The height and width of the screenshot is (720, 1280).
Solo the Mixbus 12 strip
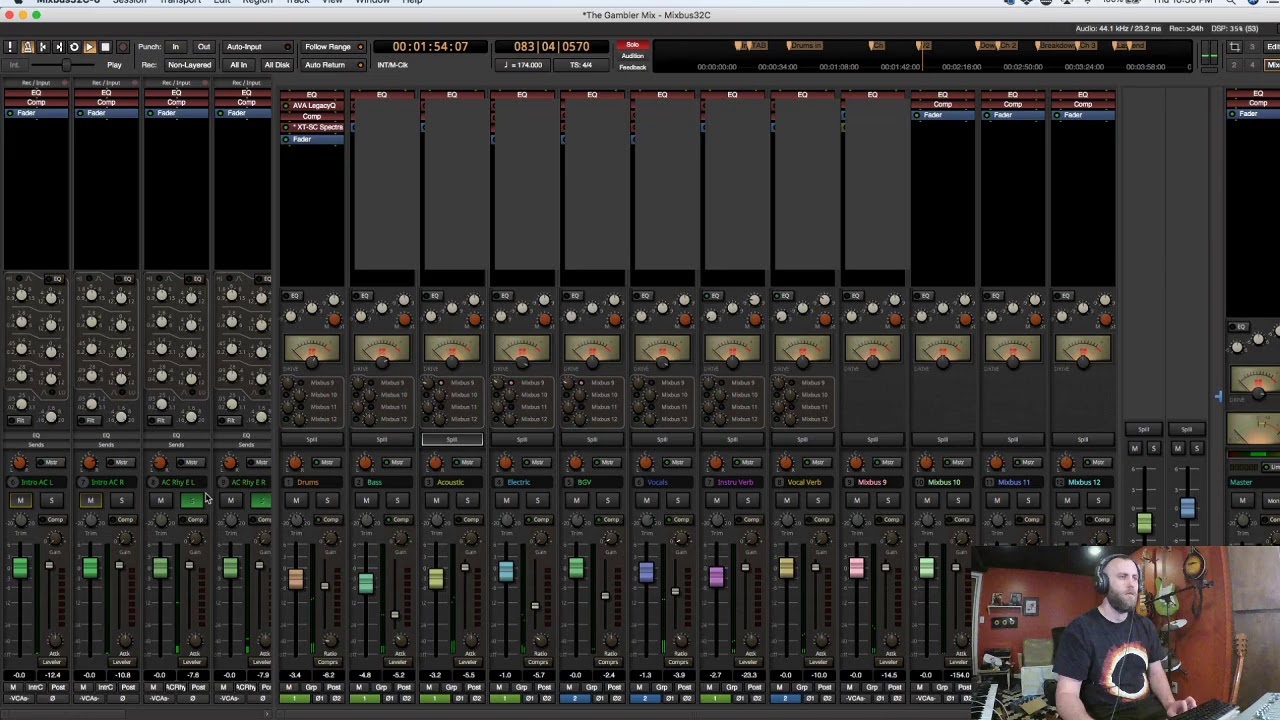click(x=1097, y=501)
